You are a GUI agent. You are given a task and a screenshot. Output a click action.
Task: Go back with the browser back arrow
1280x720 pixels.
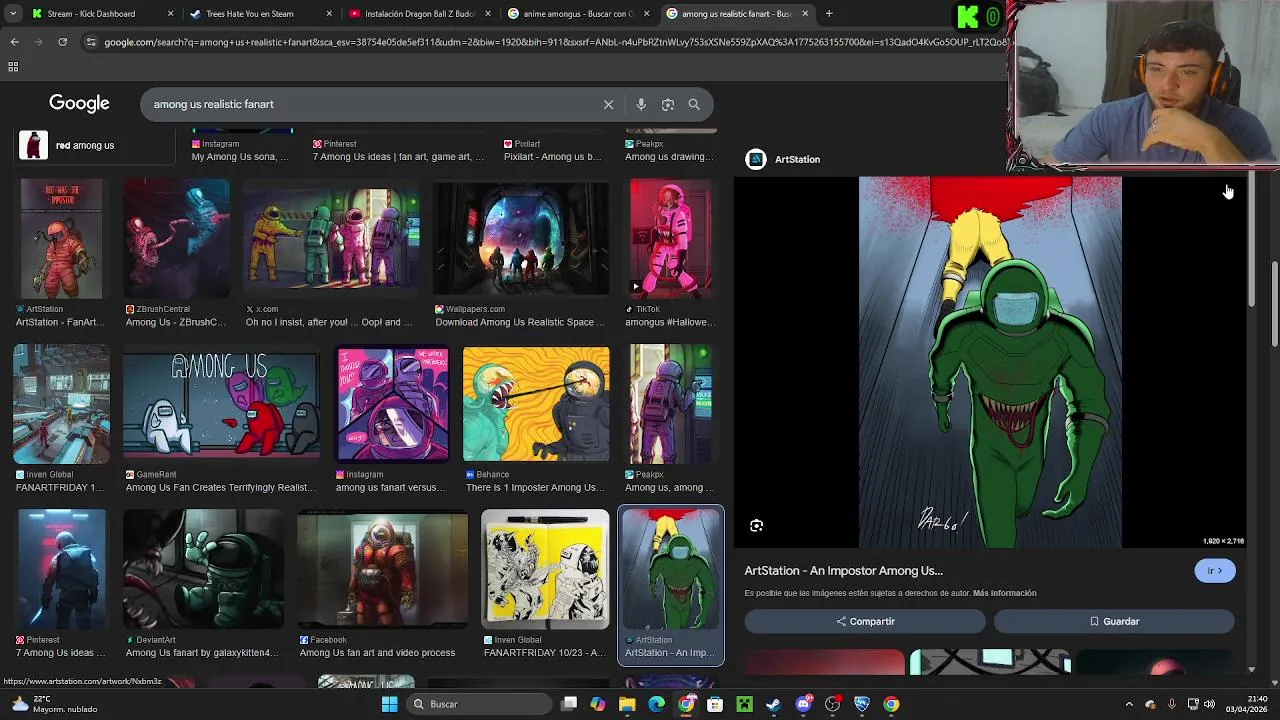[x=14, y=42]
